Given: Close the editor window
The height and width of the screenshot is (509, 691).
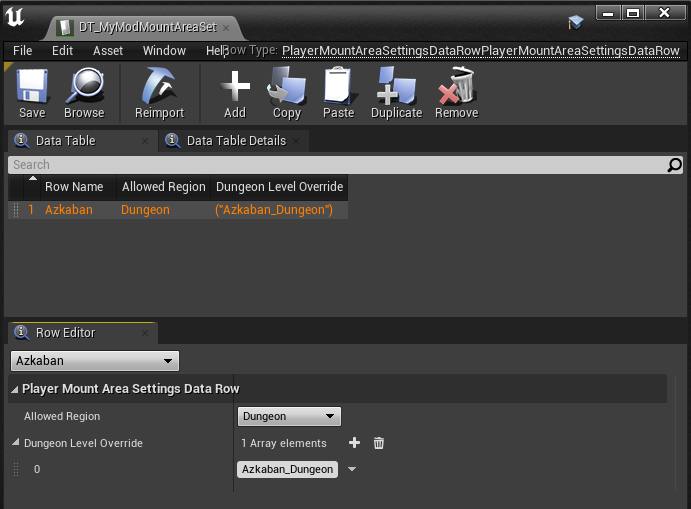Looking at the screenshot, I should [665, 13].
